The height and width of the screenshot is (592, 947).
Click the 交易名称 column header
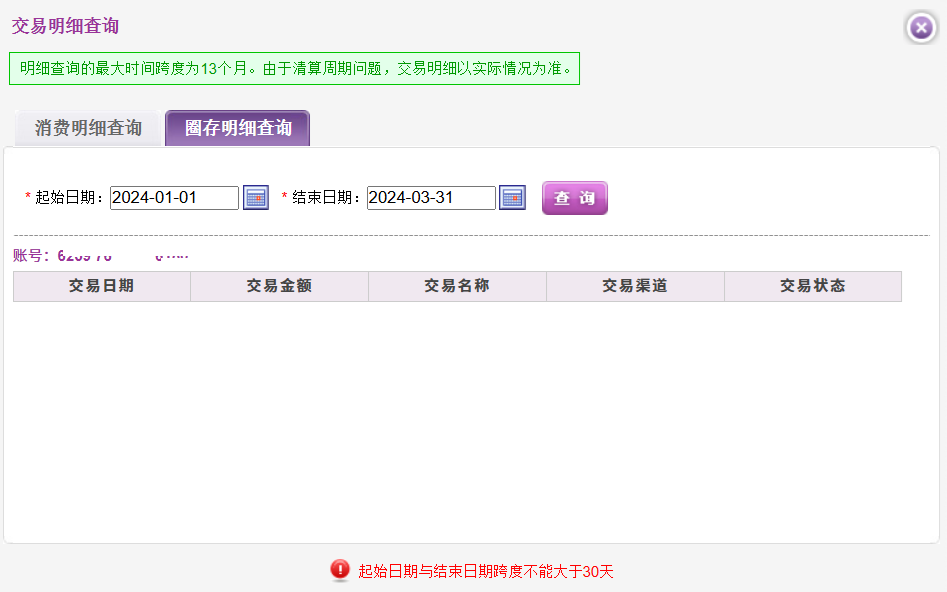[x=457, y=286]
